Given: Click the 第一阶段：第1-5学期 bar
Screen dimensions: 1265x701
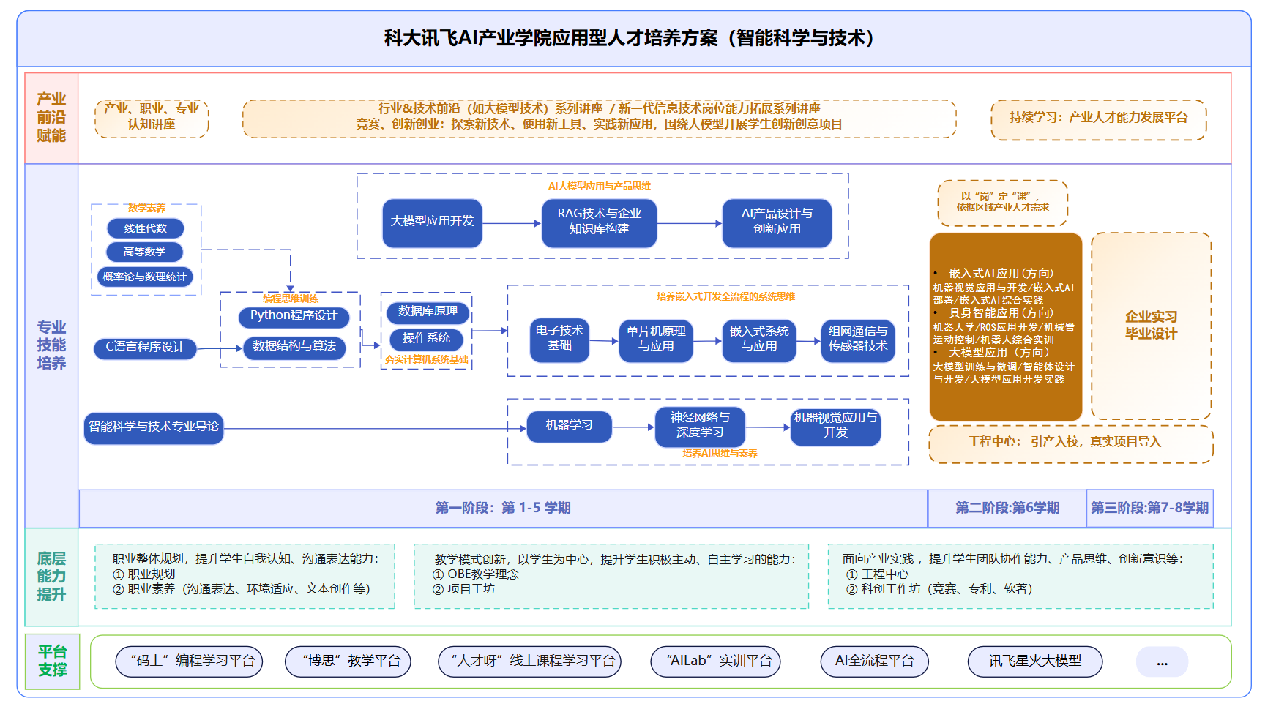Looking at the screenshot, I should (x=503, y=508).
